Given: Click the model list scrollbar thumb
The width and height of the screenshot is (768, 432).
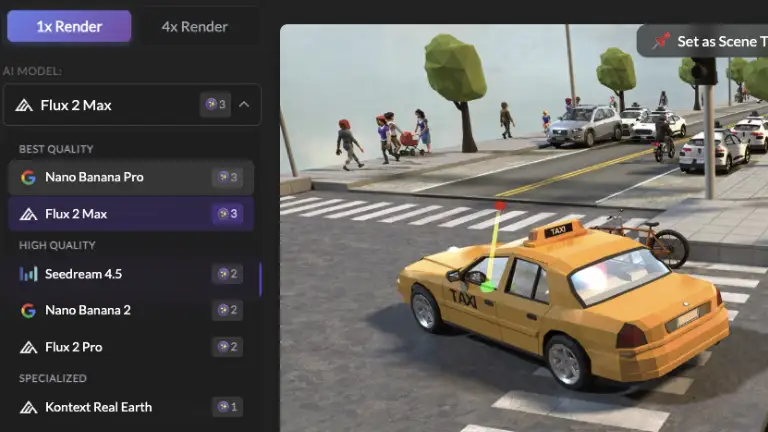Looking at the screenshot, I should [x=260, y=279].
